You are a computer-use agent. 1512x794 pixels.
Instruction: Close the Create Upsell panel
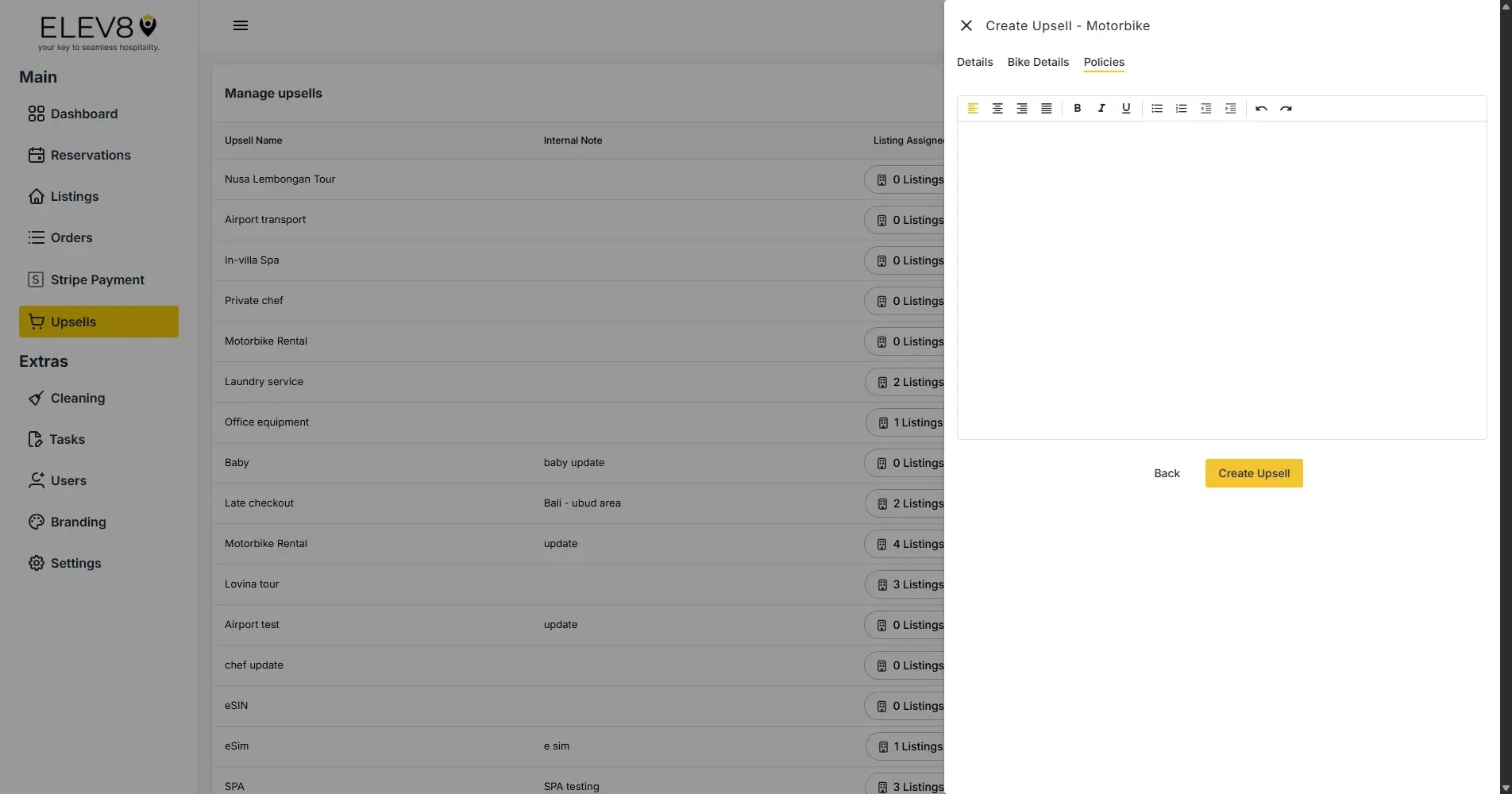point(966,25)
